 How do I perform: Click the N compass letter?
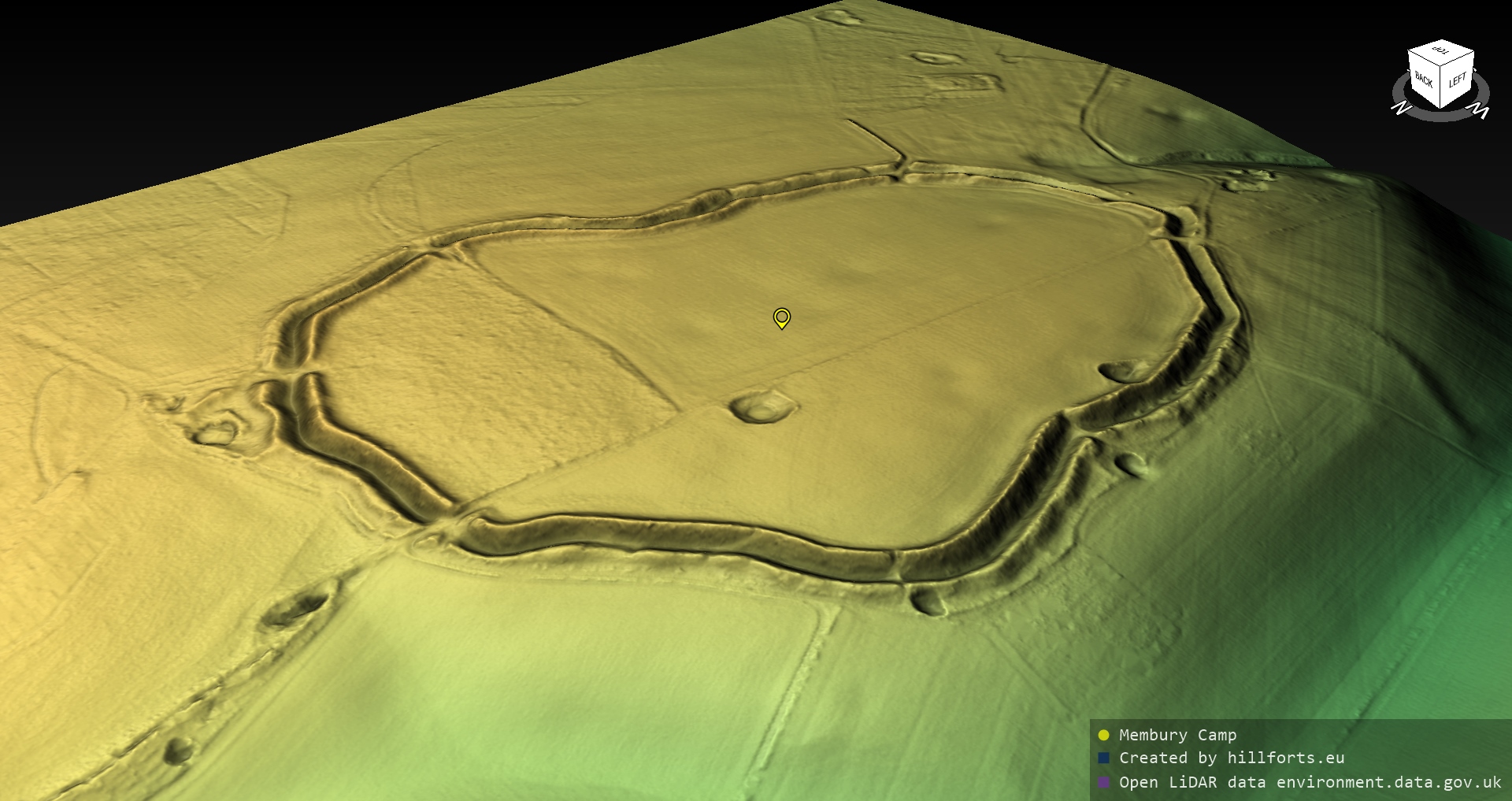click(1400, 108)
